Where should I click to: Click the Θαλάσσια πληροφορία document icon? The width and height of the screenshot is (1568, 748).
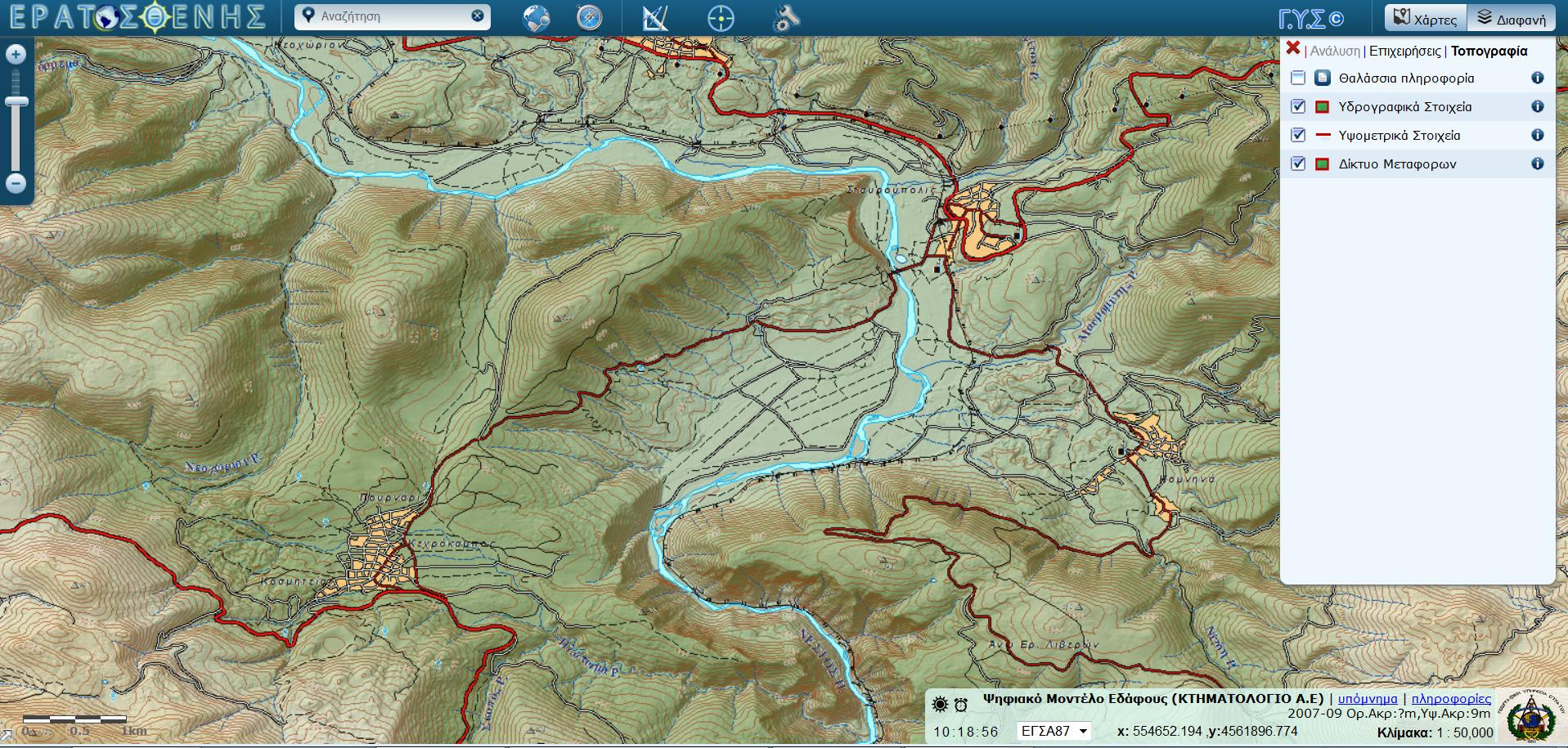point(1323,78)
